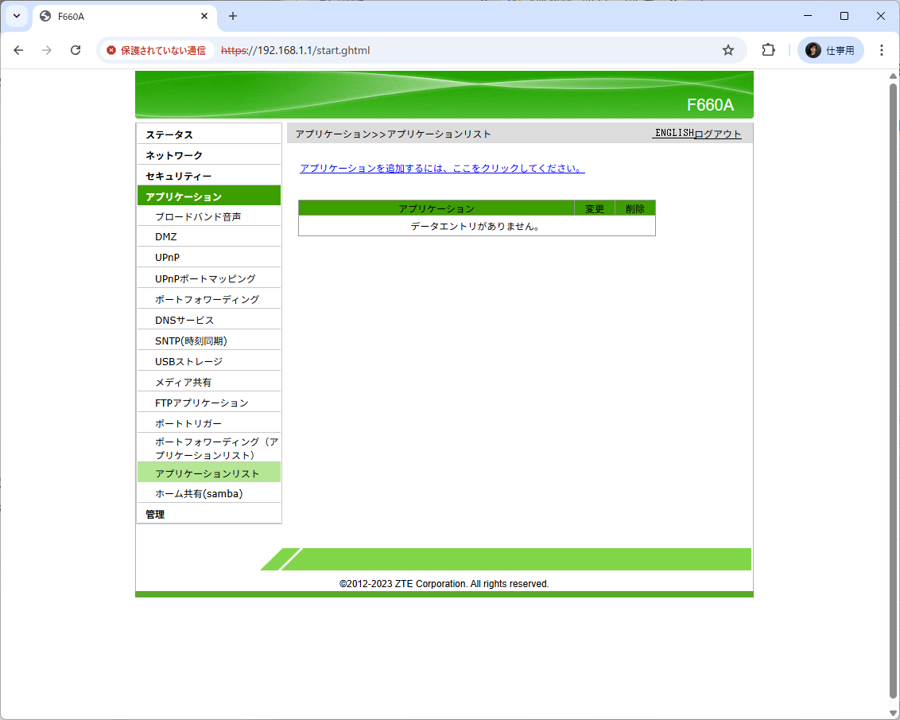The width and height of the screenshot is (900, 720).
Task: Click the vertical page scrollbar
Action: [893, 390]
